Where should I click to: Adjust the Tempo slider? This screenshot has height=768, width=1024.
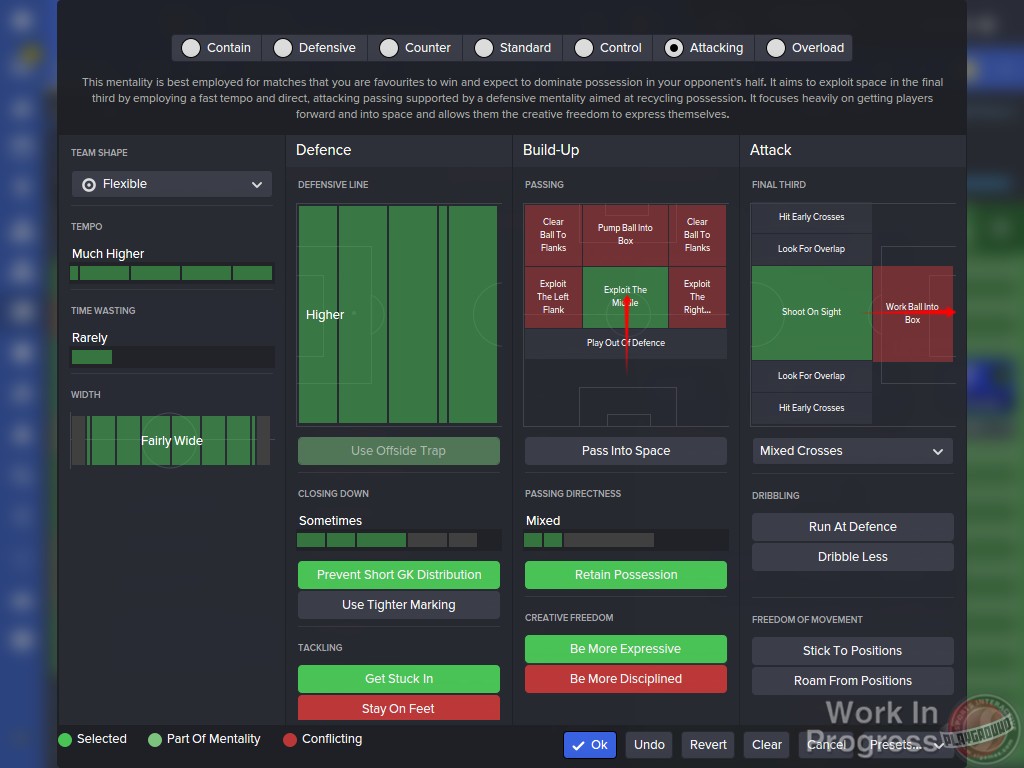click(172, 272)
